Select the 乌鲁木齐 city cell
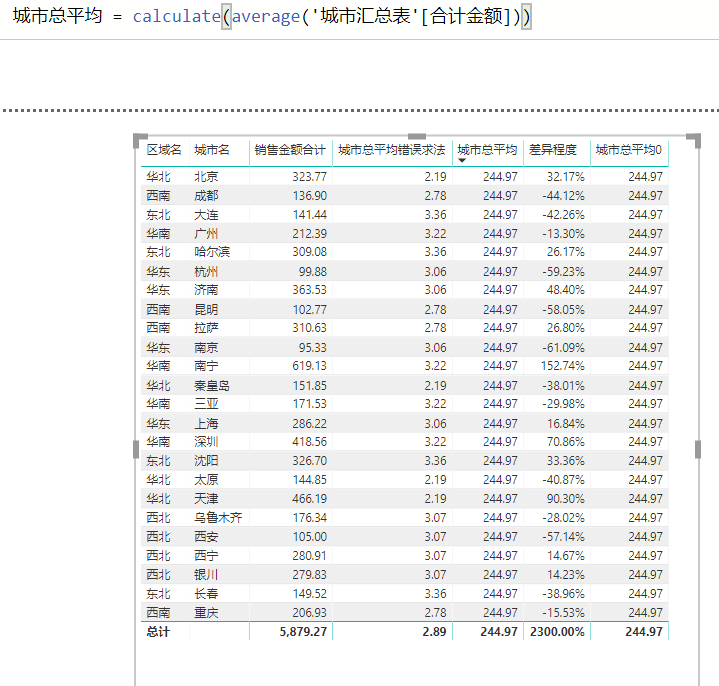 pos(218,518)
